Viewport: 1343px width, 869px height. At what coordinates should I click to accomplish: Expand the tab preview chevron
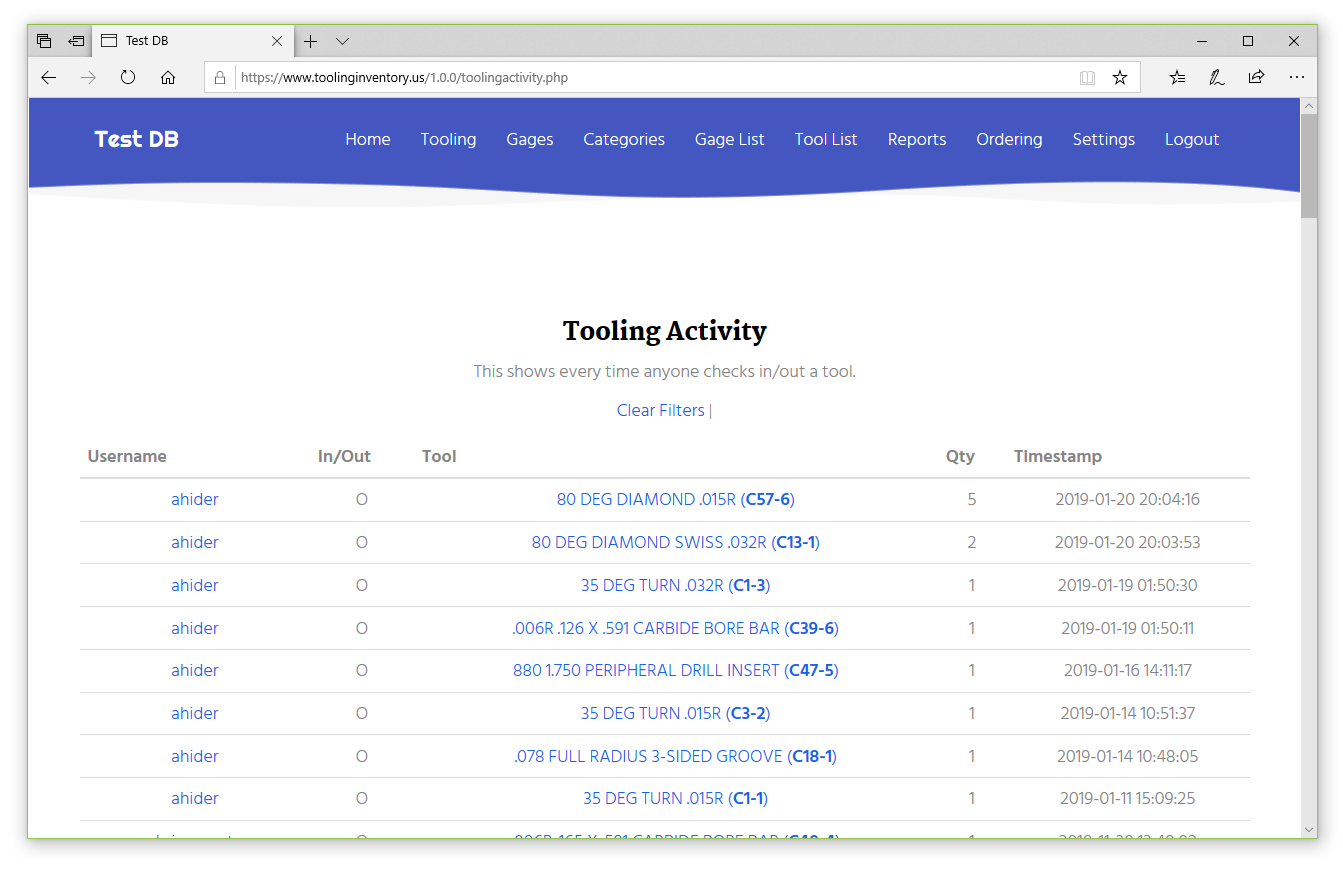pos(342,41)
